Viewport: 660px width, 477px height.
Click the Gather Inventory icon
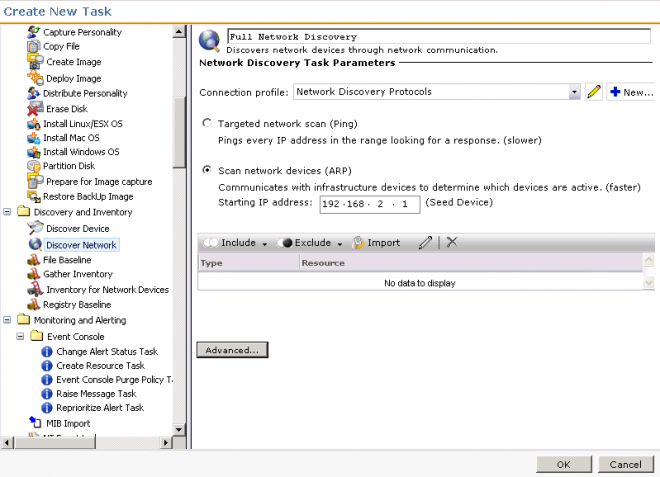pos(34,274)
